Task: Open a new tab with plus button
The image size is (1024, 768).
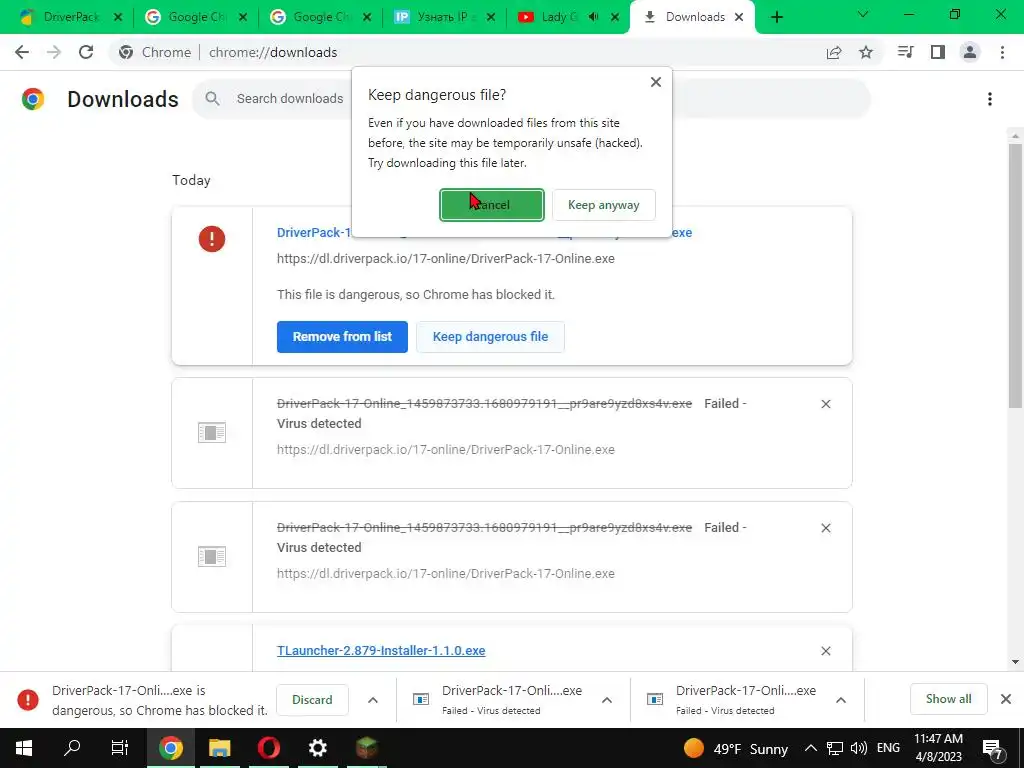Action: (x=776, y=17)
